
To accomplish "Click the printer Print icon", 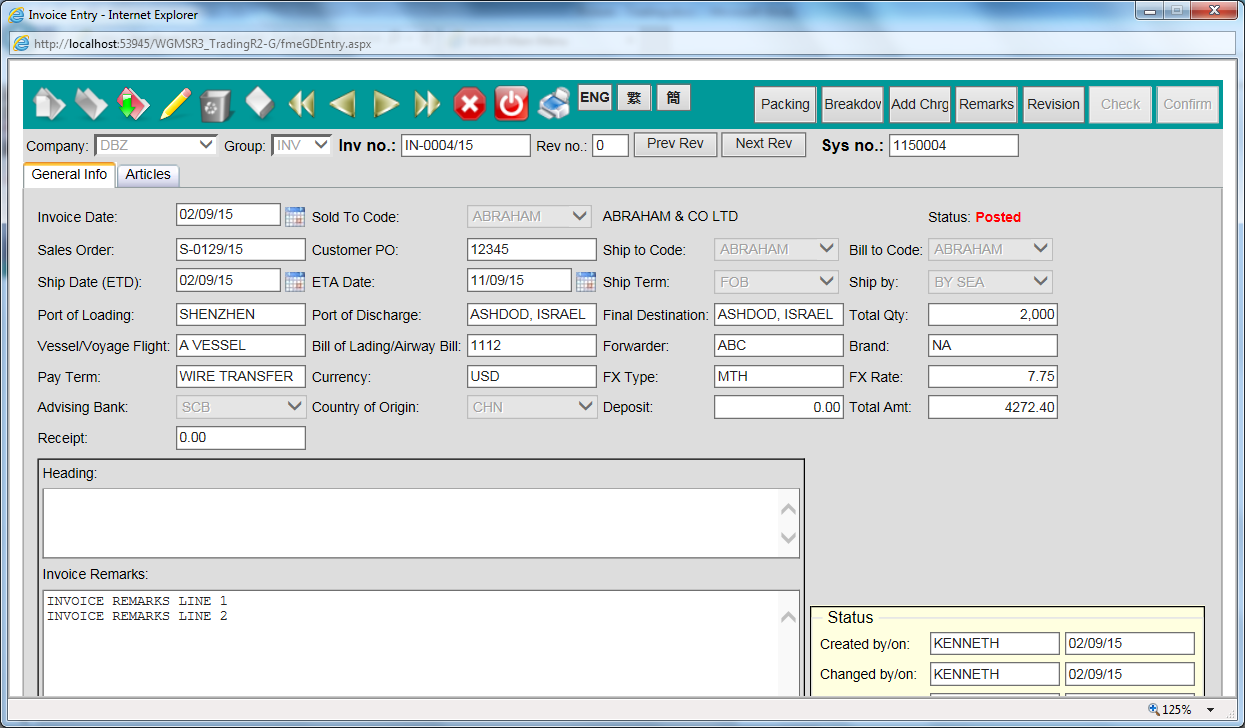I will pyautogui.click(x=553, y=104).
